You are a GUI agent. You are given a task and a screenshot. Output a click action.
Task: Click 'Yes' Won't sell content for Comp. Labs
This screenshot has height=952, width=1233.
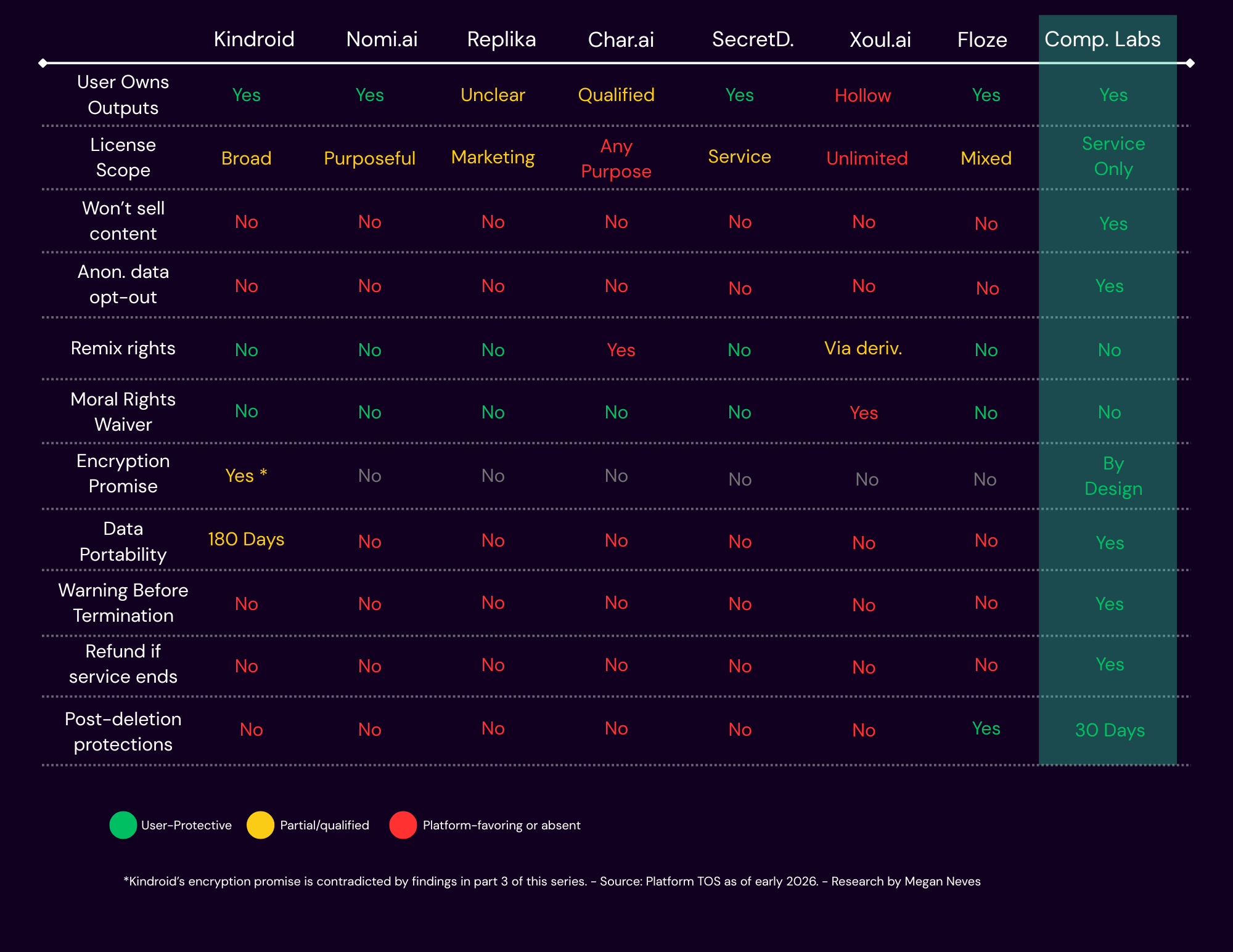(x=1113, y=224)
